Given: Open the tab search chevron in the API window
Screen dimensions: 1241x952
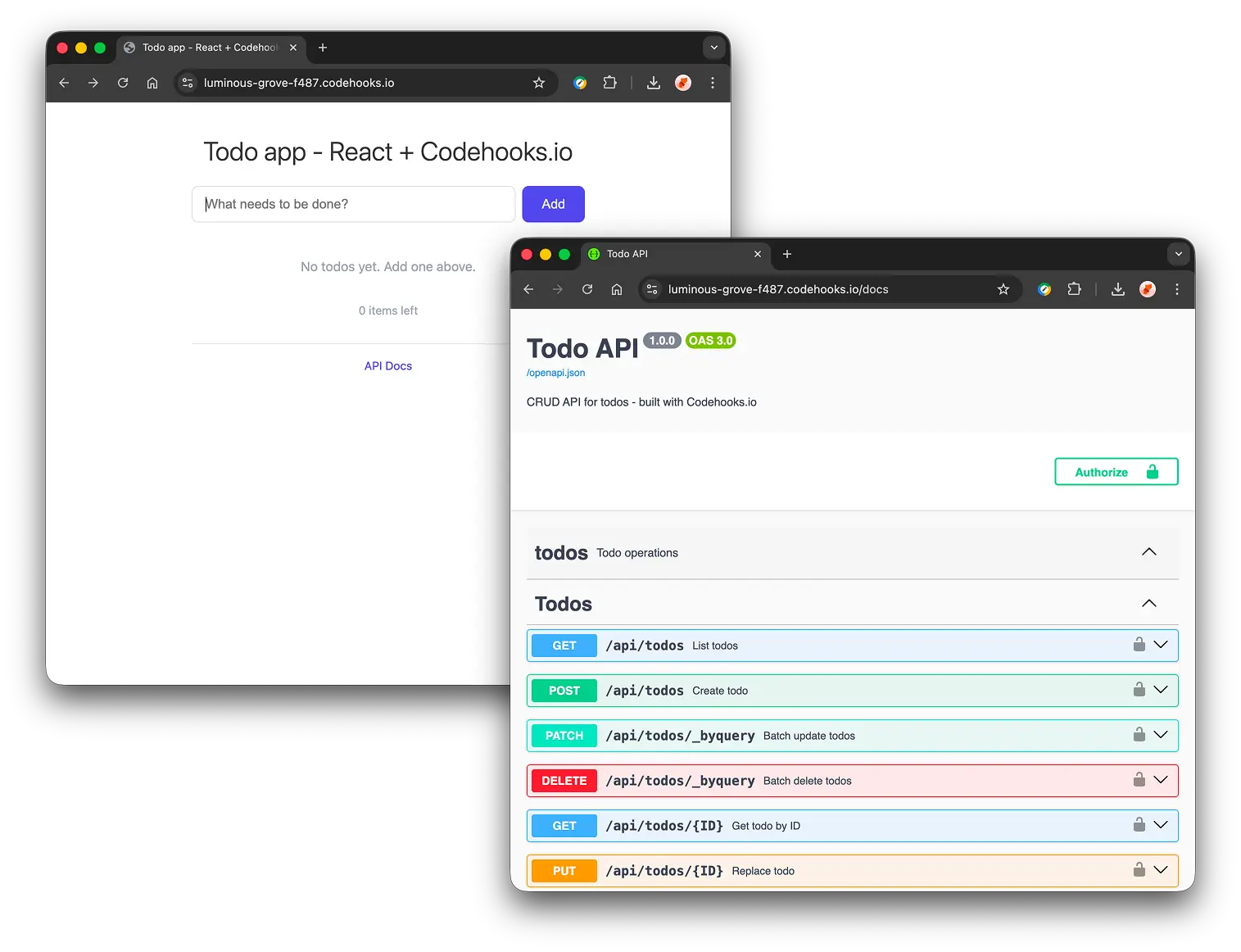Looking at the screenshot, I should point(1178,254).
